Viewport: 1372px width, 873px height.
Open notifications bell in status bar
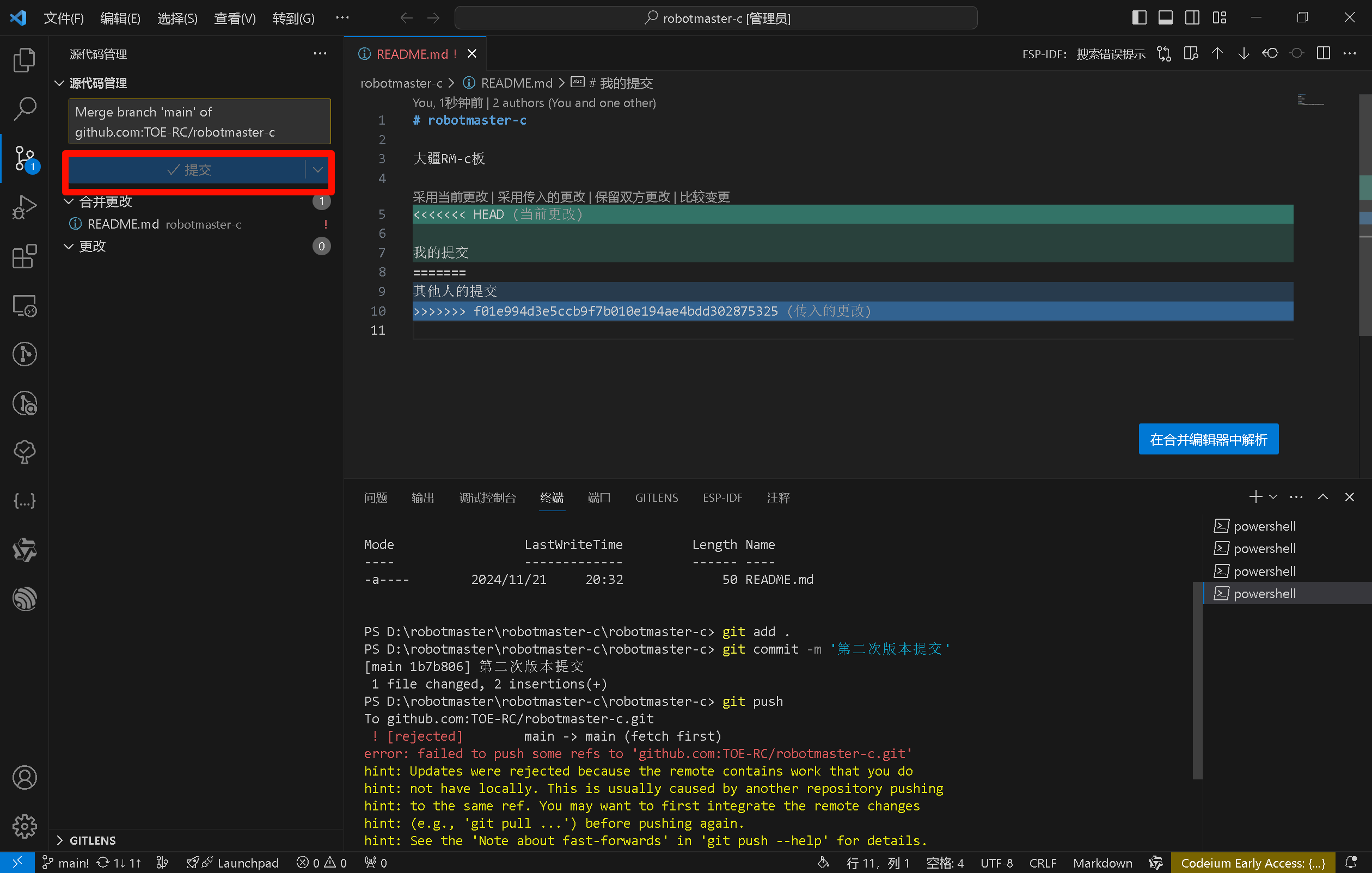pyautogui.click(x=1351, y=863)
